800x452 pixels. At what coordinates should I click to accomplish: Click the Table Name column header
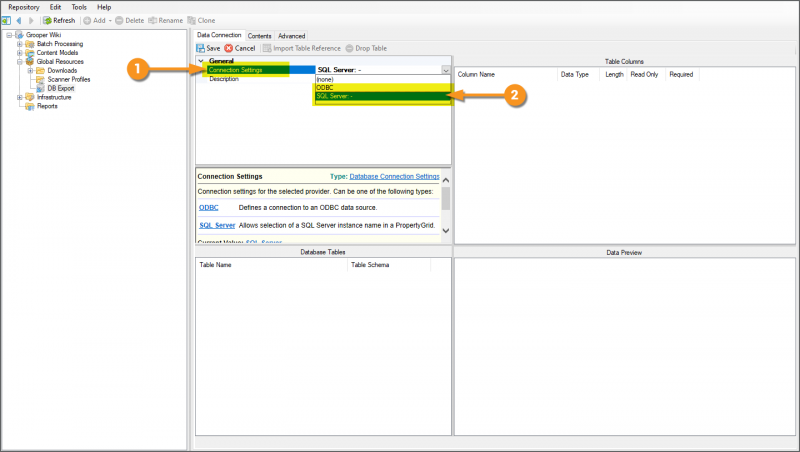[215, 265]
